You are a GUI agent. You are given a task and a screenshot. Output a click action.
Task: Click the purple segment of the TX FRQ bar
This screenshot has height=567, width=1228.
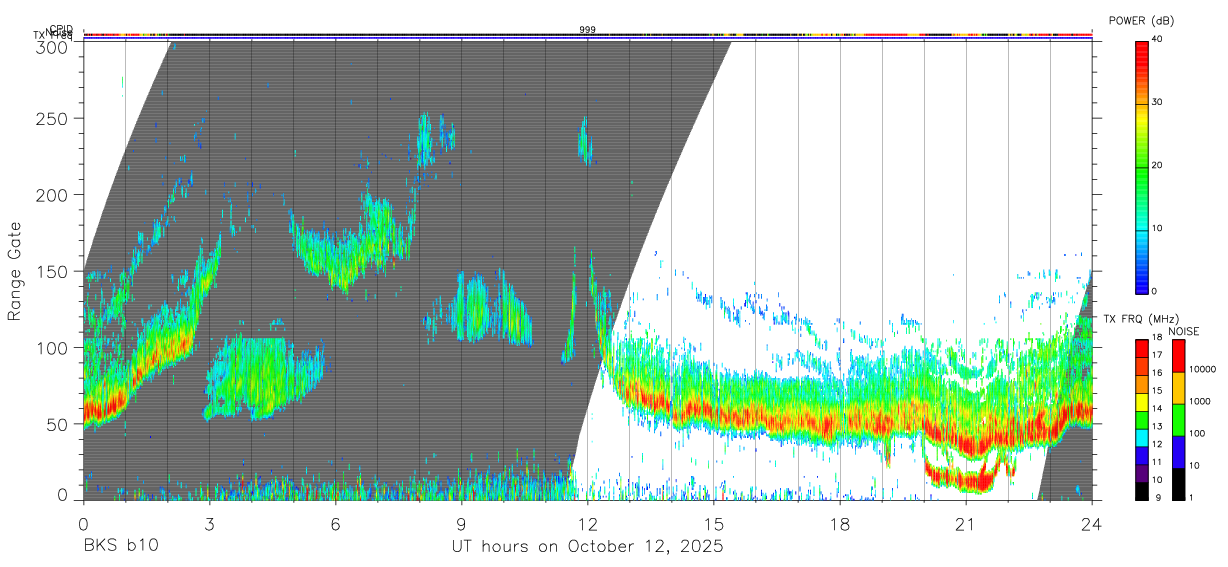[x=1141, y=474]
